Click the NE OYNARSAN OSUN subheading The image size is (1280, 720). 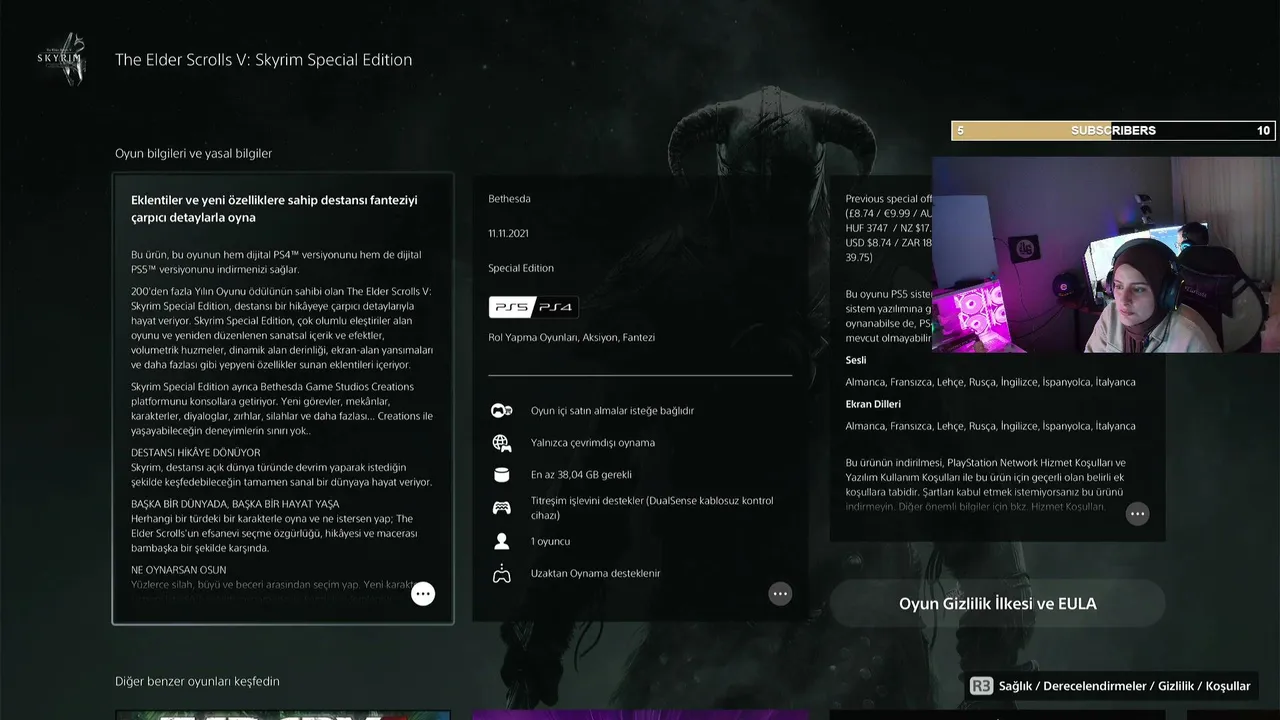(178, 570)
